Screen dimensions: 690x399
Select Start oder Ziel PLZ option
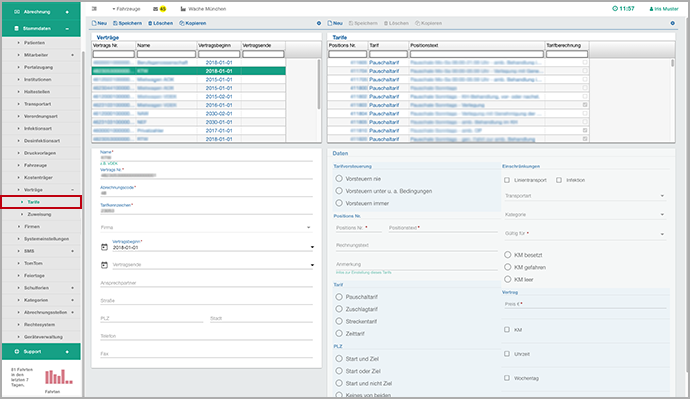[339, 371]
